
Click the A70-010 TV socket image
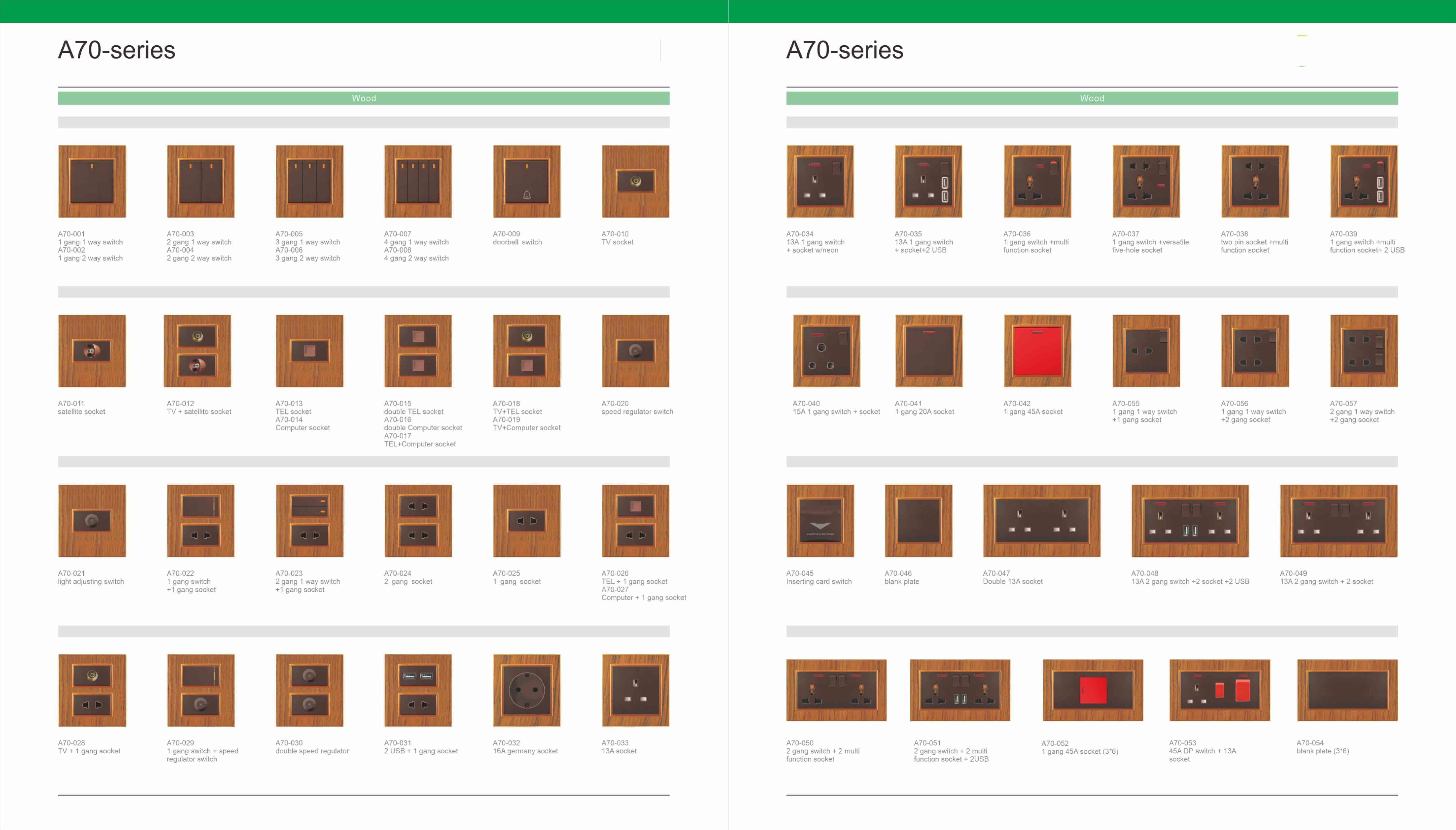pyautogui.click(x=636, y=181)
